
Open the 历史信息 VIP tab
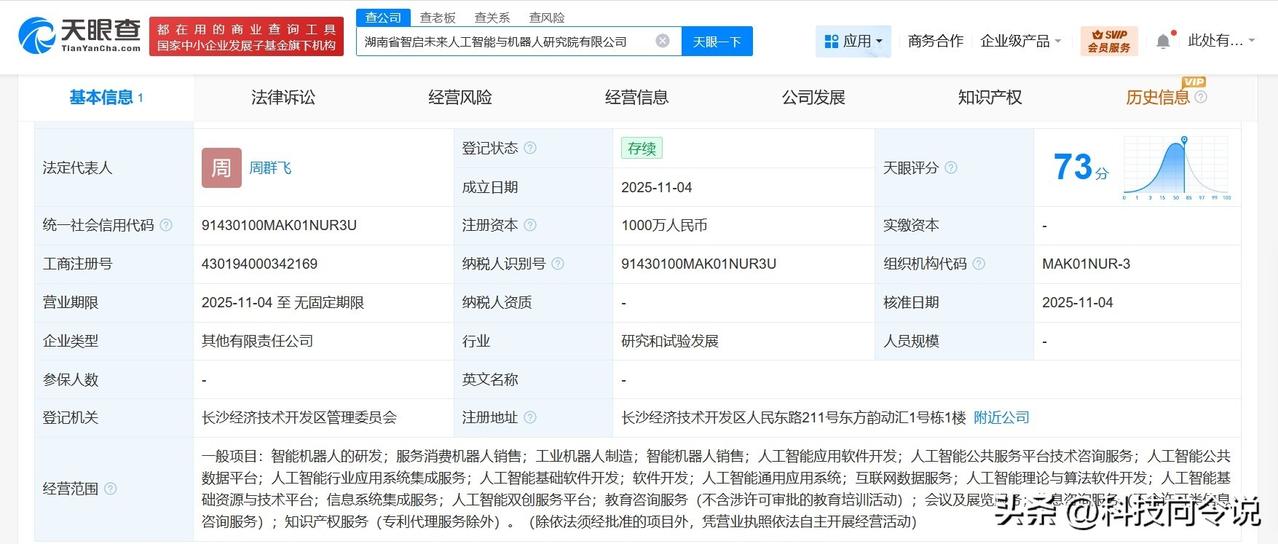tap(1158, 97)
